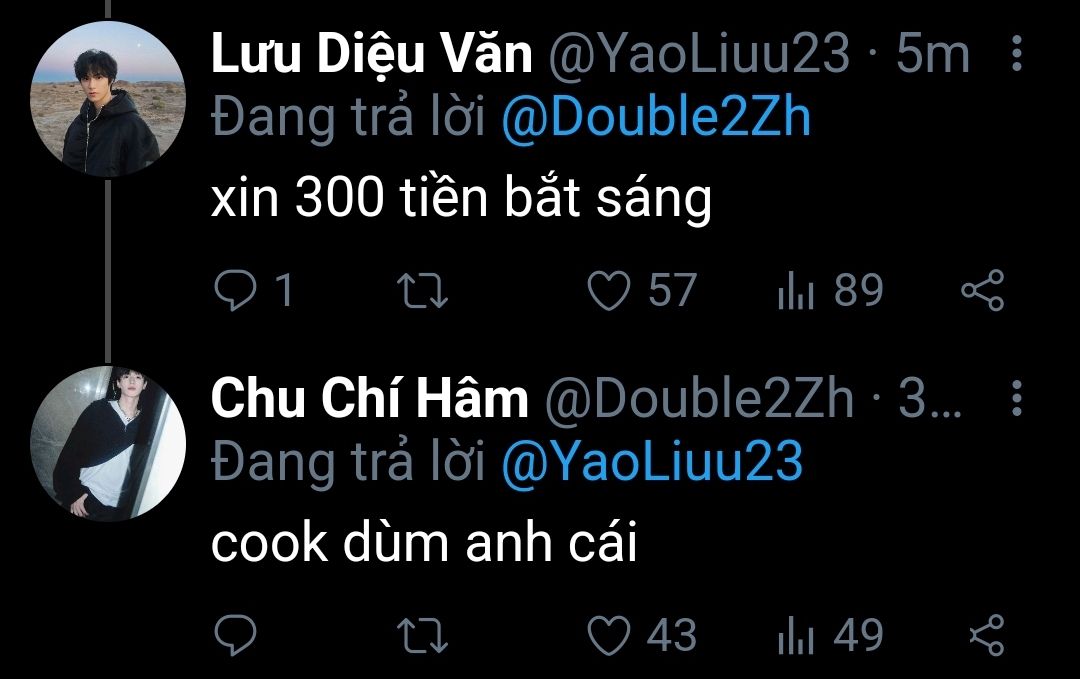Open Lưu Diệu Văn display name
Image resolution: width=1080 pixels, height=679 pixels.
(372, 54)
